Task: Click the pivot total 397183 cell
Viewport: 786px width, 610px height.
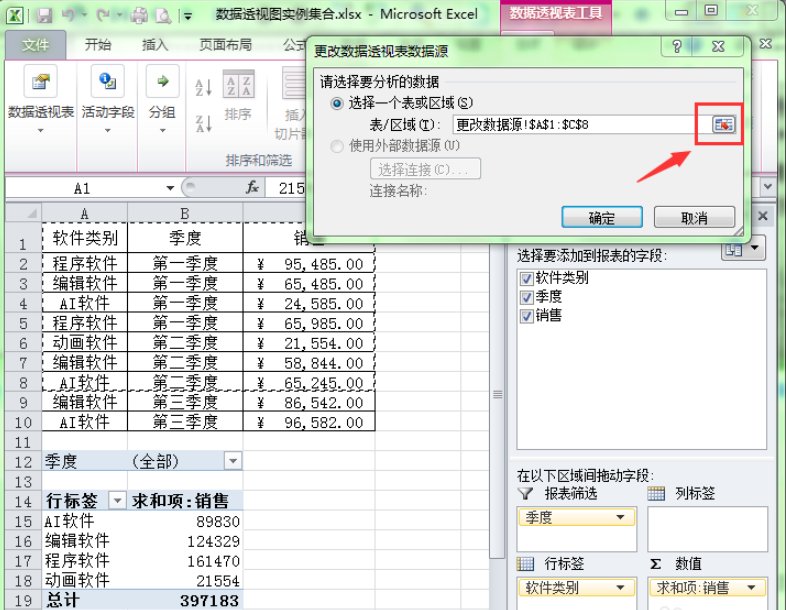Action: coord(185,600)
